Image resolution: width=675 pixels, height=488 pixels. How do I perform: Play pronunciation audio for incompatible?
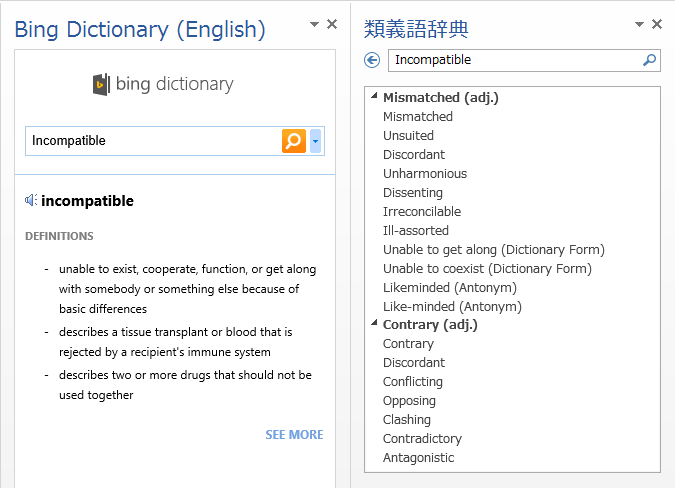31,201
